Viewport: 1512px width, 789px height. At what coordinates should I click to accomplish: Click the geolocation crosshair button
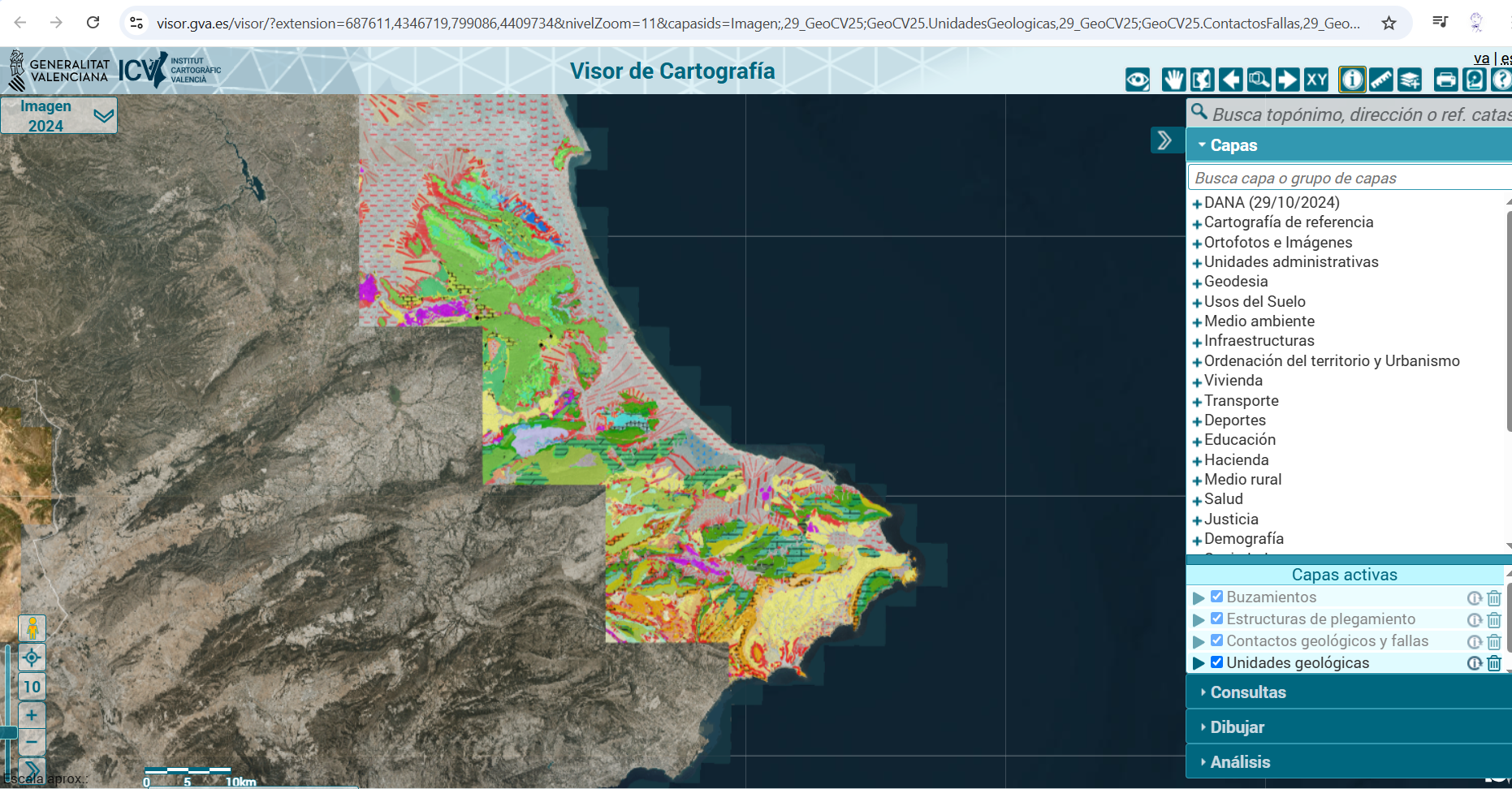pyautogui.click(x=32, y=657)
